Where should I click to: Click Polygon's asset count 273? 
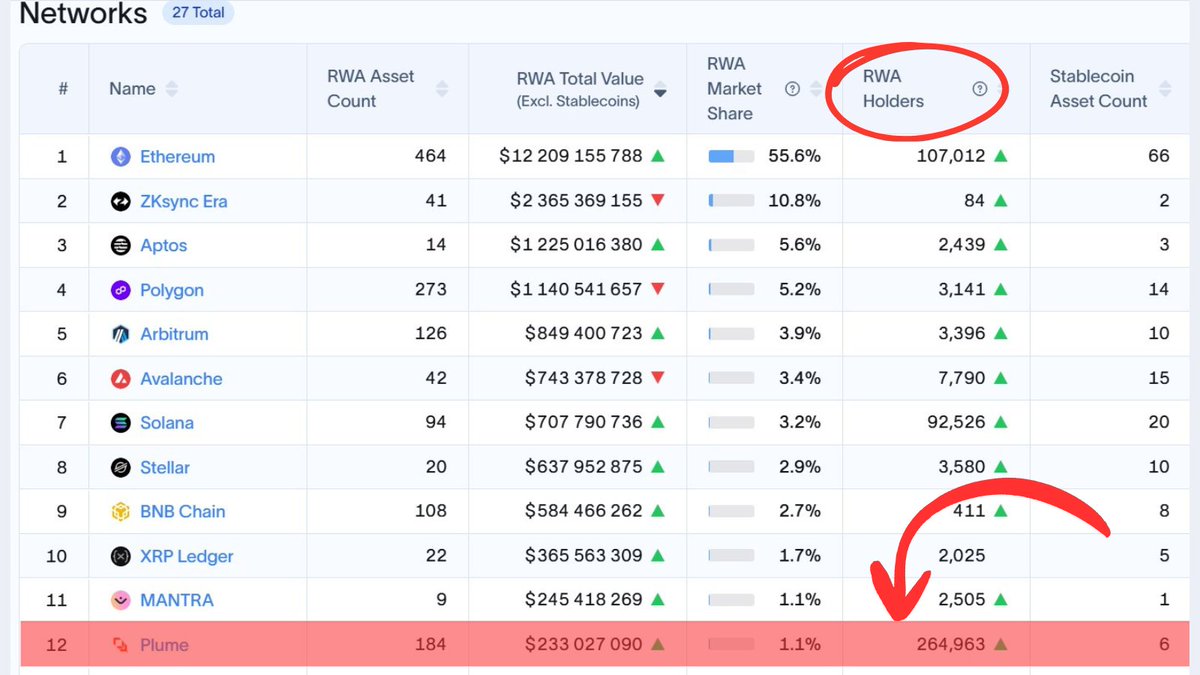click(431, 290)
